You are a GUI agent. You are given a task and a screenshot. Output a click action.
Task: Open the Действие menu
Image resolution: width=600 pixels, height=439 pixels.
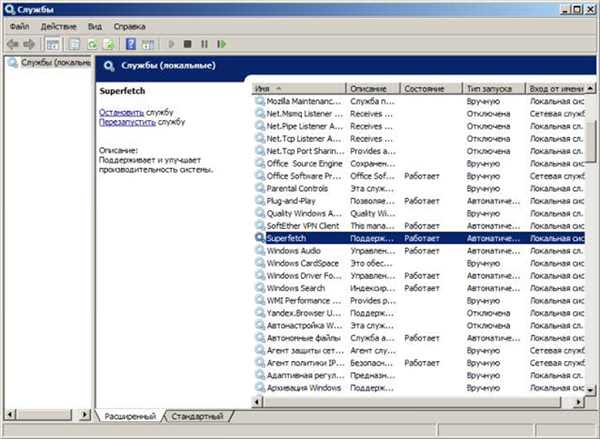pyautogui.click(x=59, y=27)
